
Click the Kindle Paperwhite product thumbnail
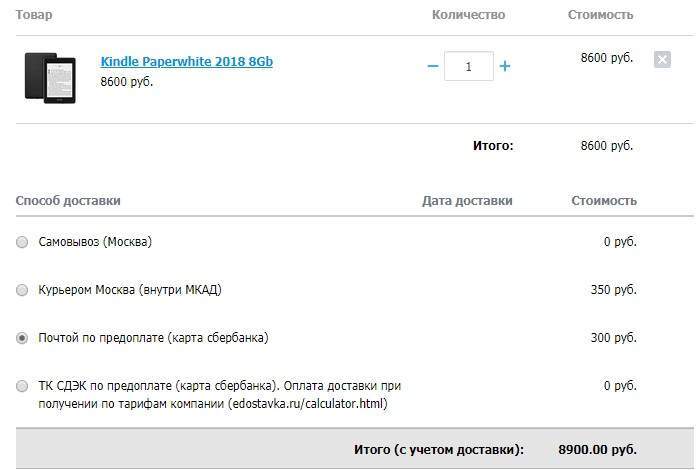click(50, 75)
